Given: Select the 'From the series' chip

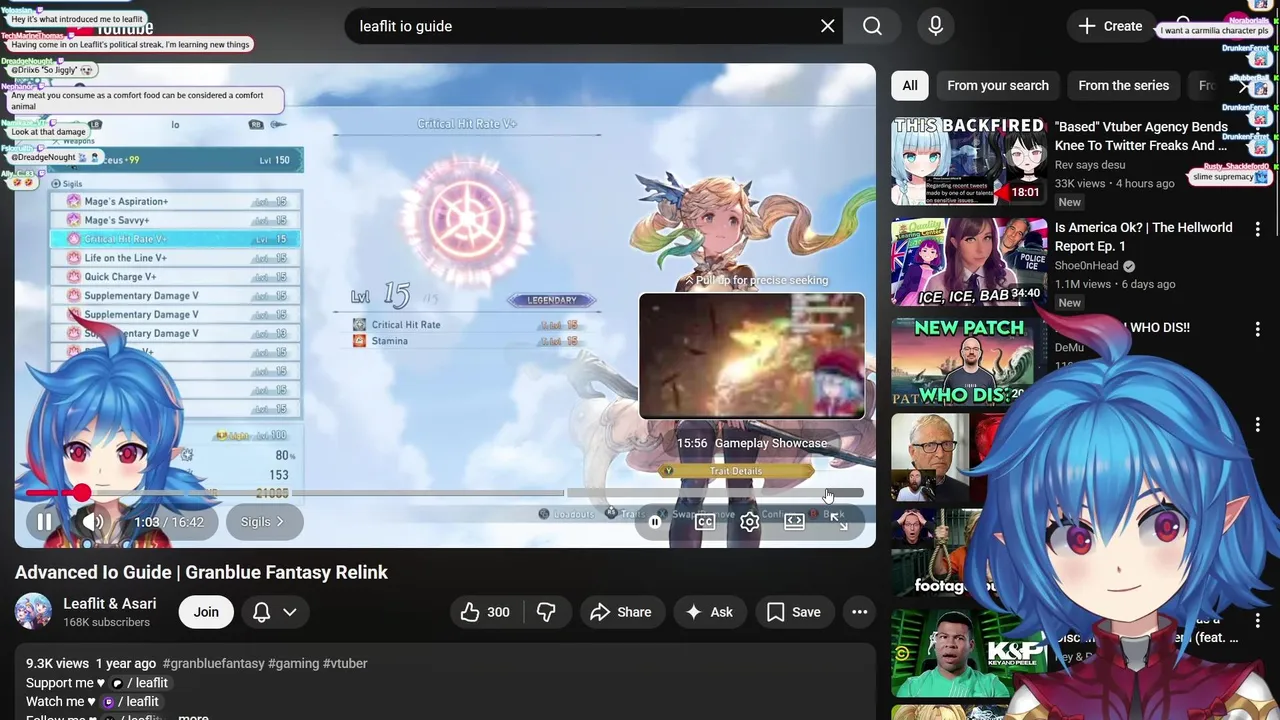Looking at the screenshot, I should (x=1123, y=86).
